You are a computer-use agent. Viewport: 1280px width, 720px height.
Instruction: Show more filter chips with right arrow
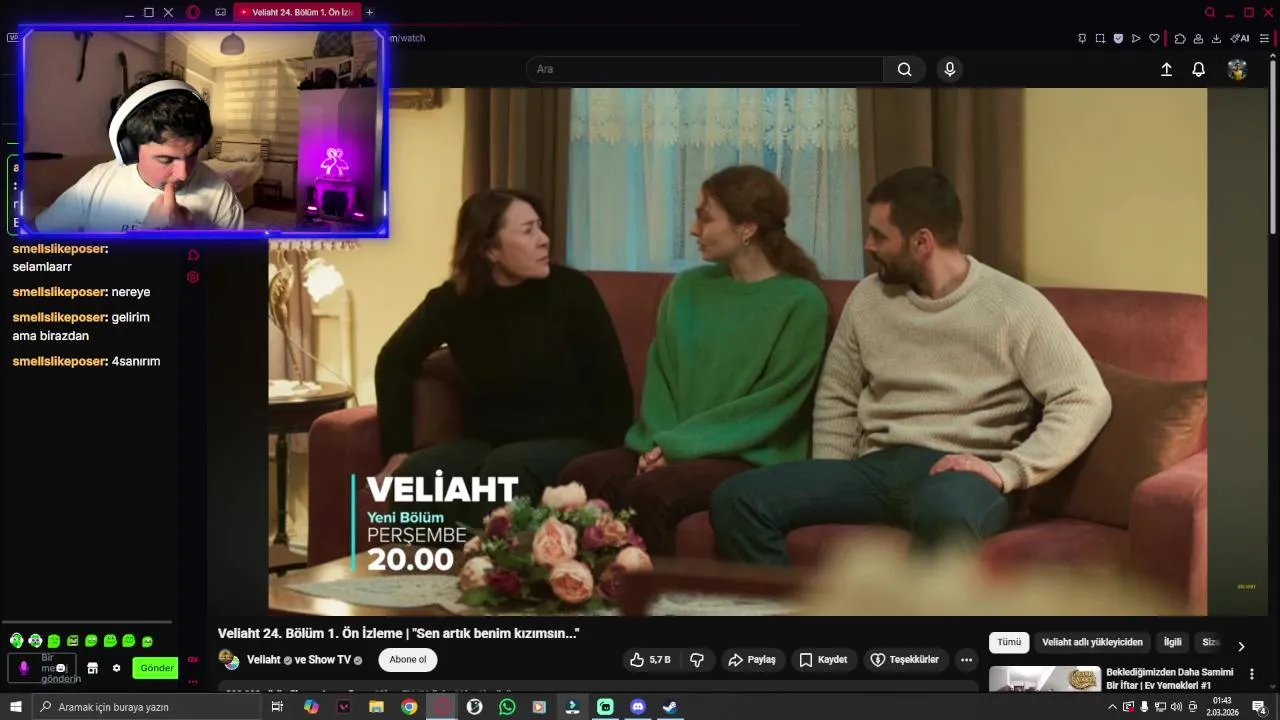[x=1241, y=646]
